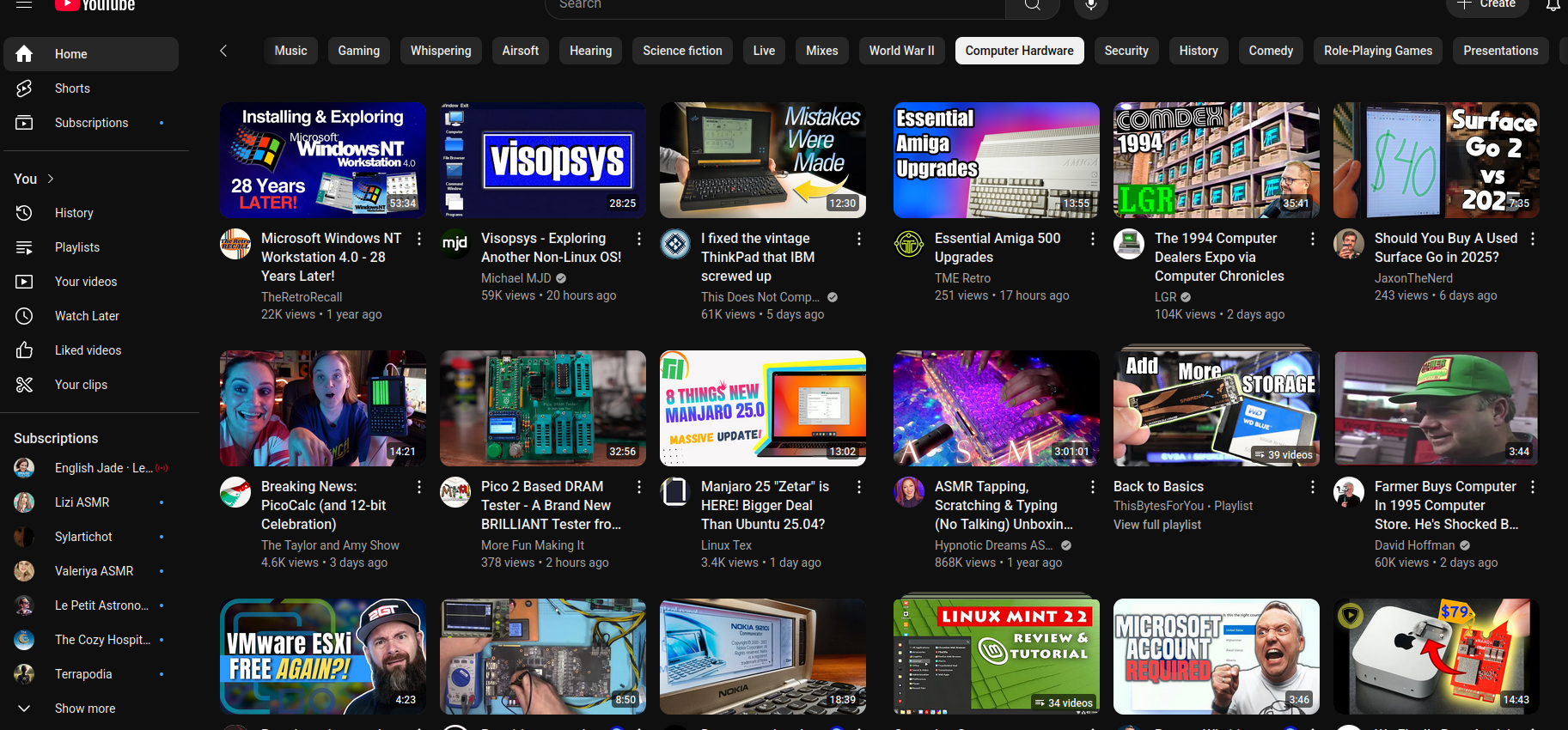1568x730 pixels.
Task: Click View full playlist link
Action: click(x=1157, y=525)
